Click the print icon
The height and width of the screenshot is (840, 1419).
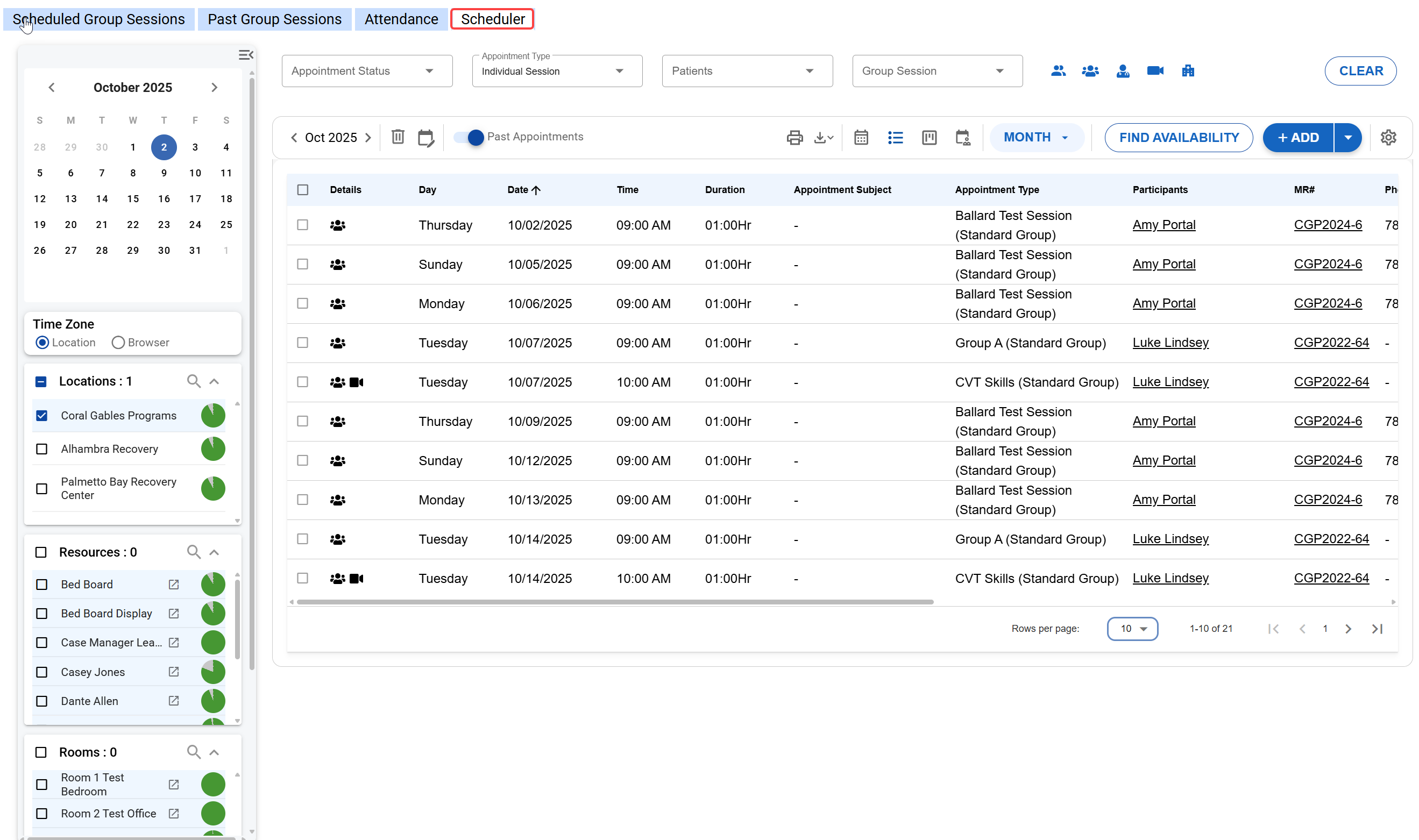click(794, 138)
